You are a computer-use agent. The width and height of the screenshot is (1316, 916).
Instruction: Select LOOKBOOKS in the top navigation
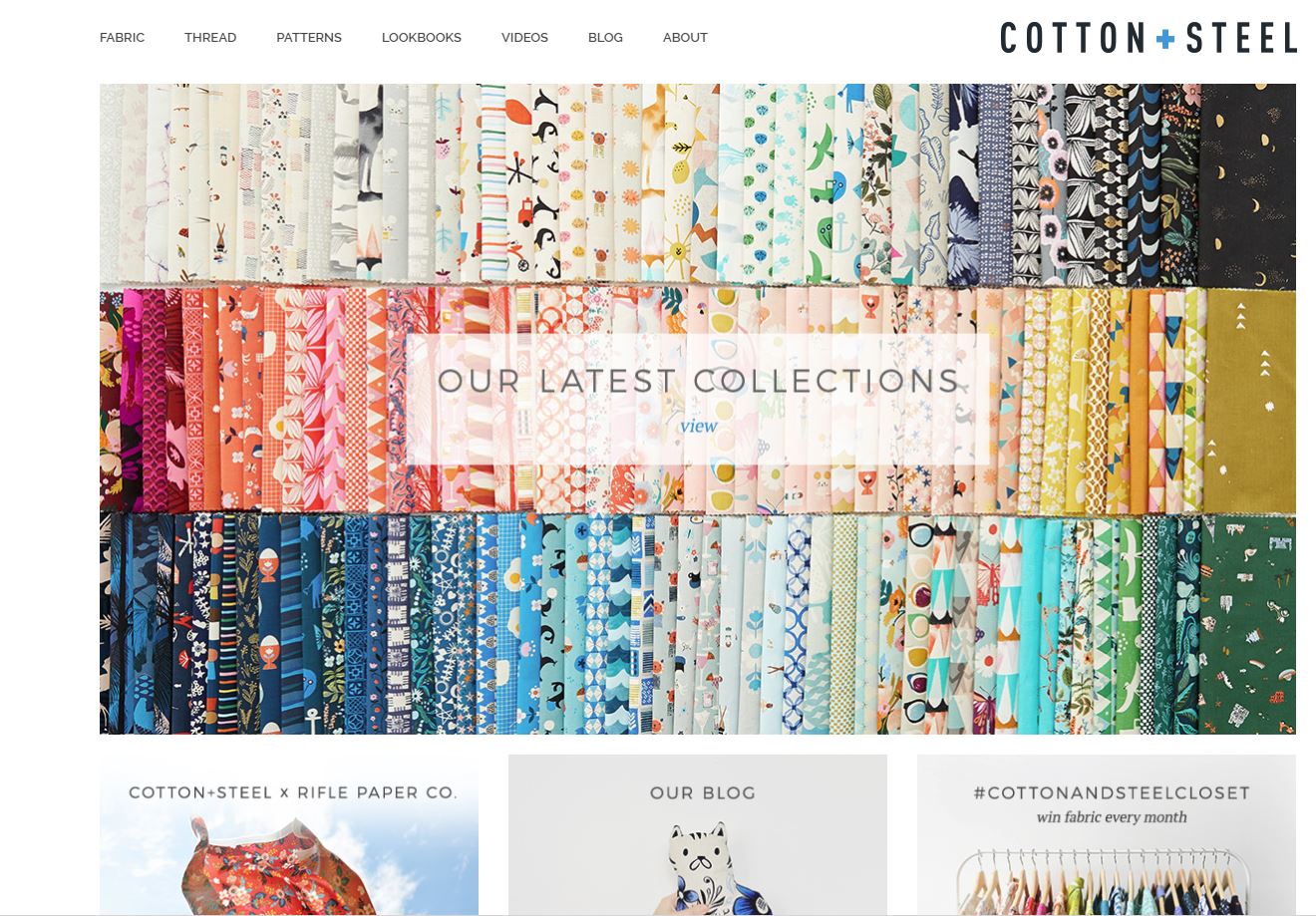(422, 38)
